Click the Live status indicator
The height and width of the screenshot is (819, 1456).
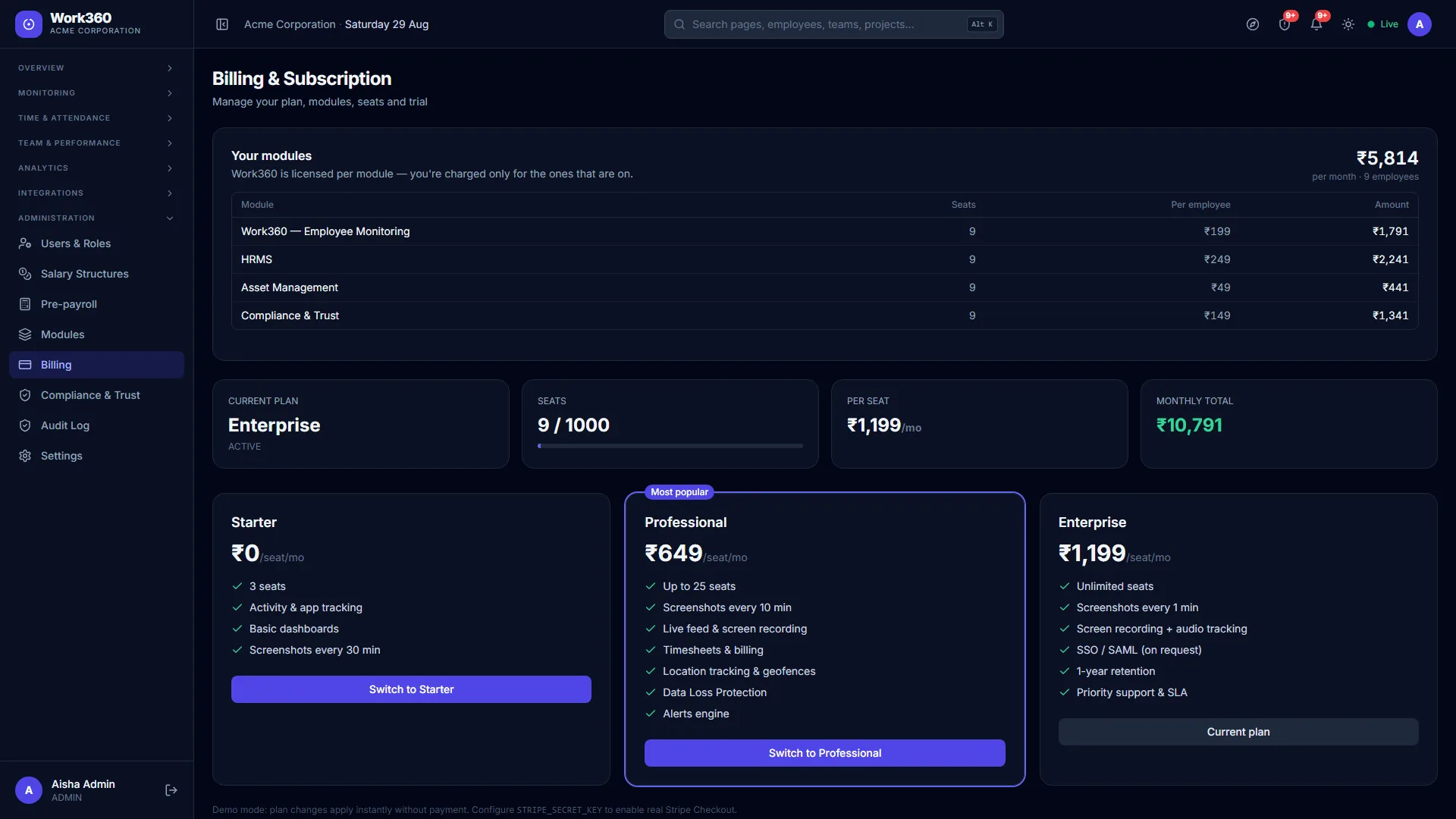tap(1382, 24)
